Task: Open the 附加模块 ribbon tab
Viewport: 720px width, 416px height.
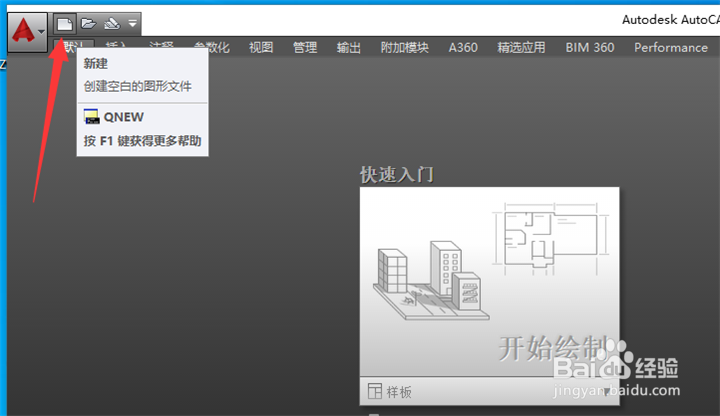Action: (x=405, y=47)
